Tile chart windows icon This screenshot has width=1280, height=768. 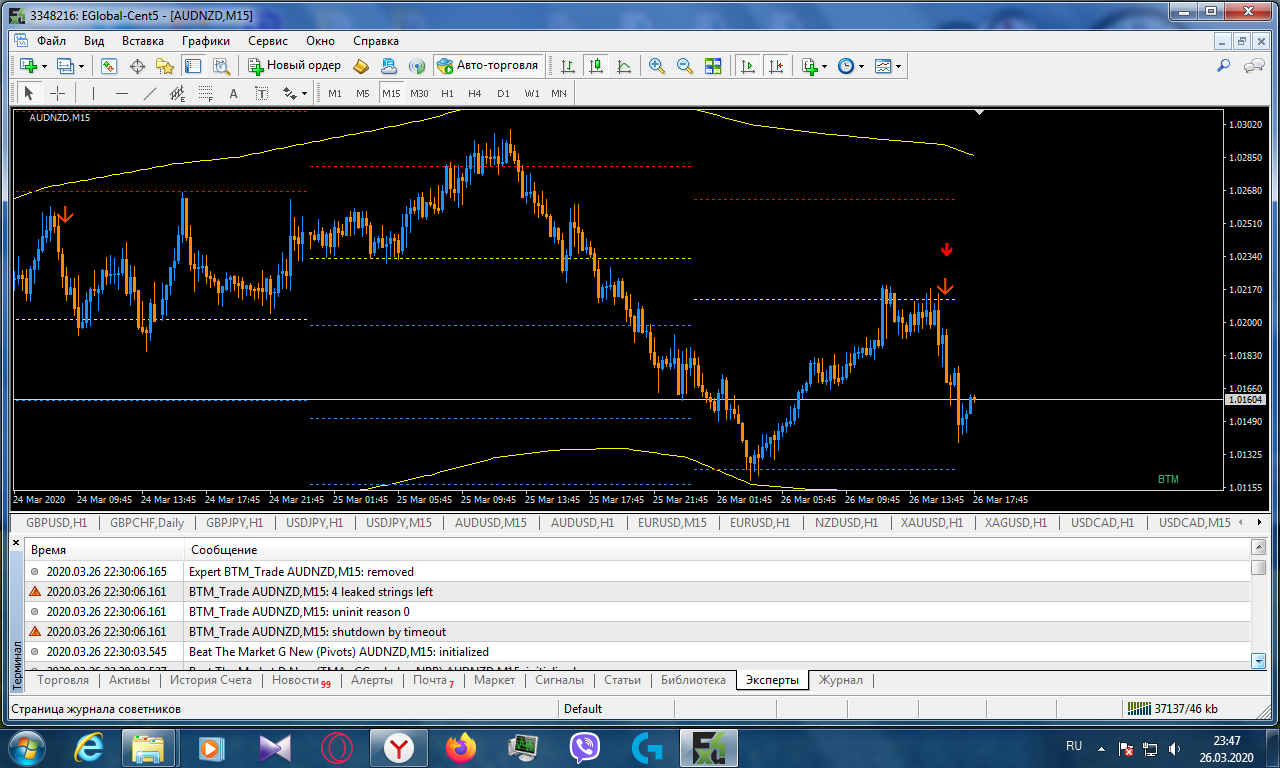[x=713, y=66]
